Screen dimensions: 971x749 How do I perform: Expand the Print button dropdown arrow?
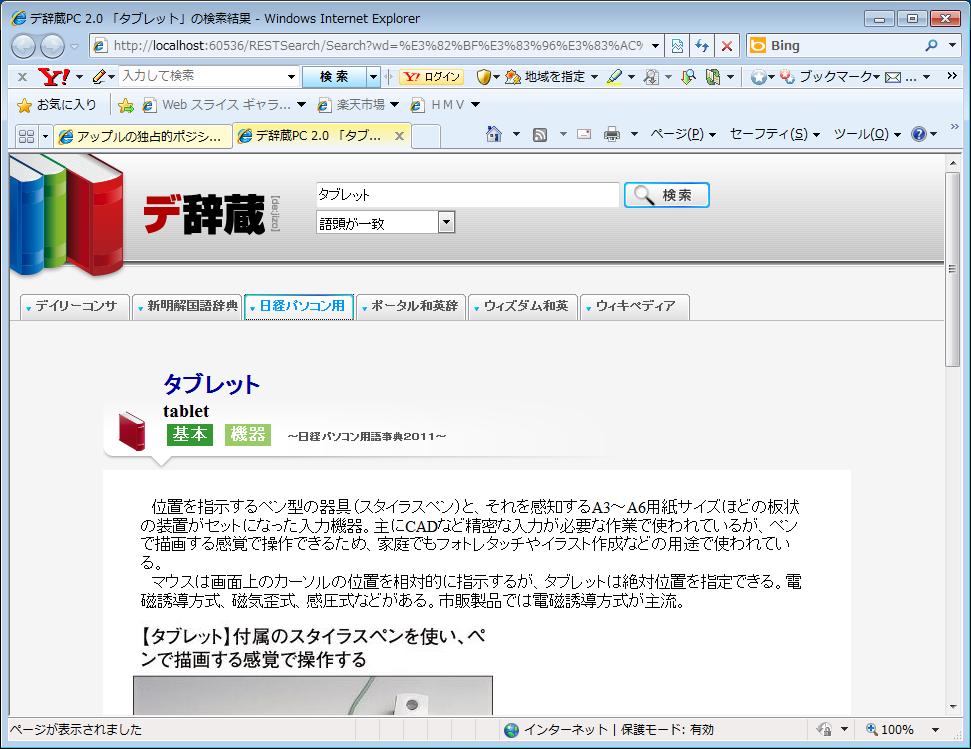coord(634,134)
